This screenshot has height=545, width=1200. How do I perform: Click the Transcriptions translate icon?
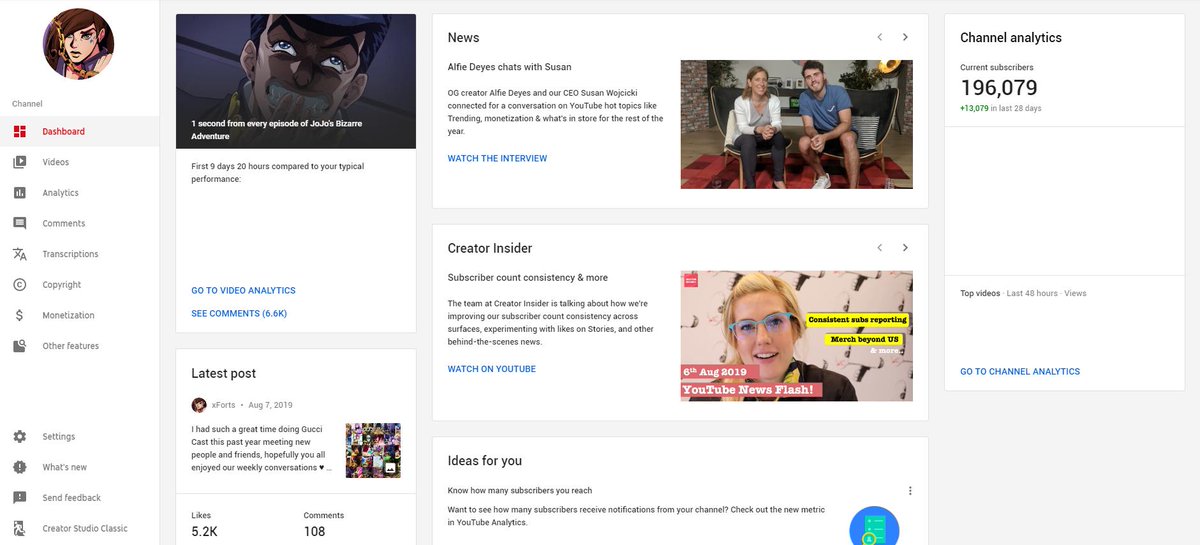20,254
